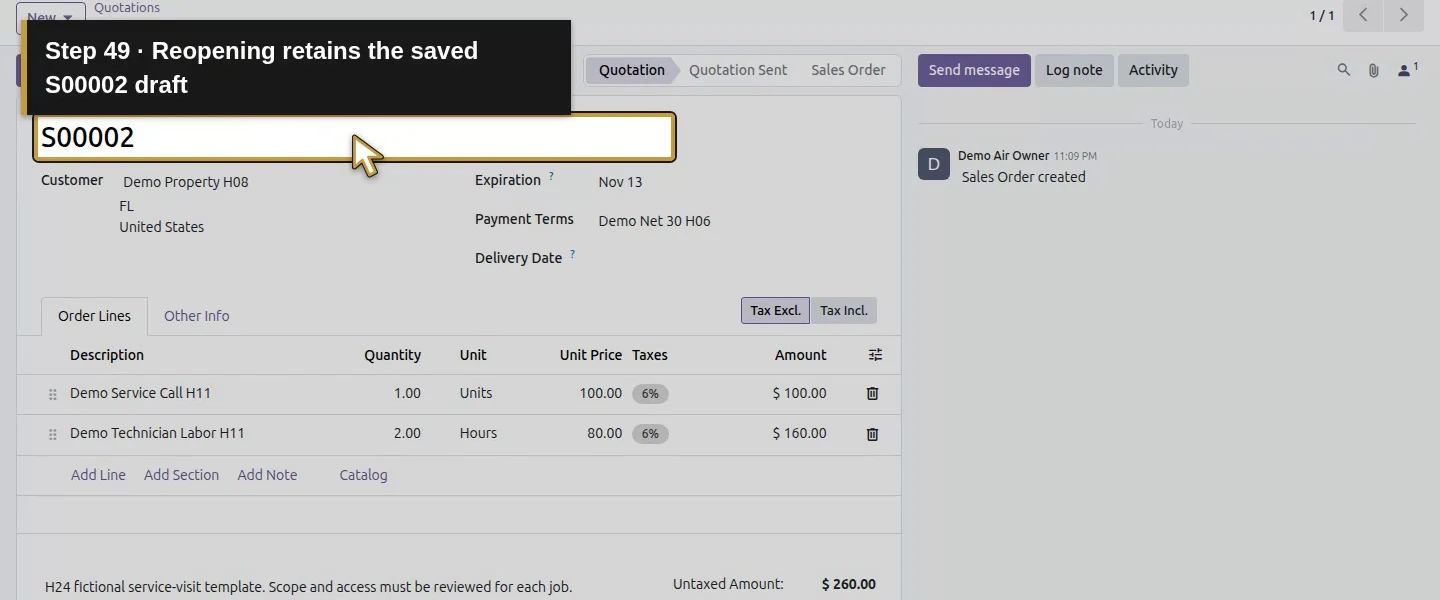1440x600 pixels.
Task: Click Hours cell of Technician Labor line
Action: click(478, 433)
